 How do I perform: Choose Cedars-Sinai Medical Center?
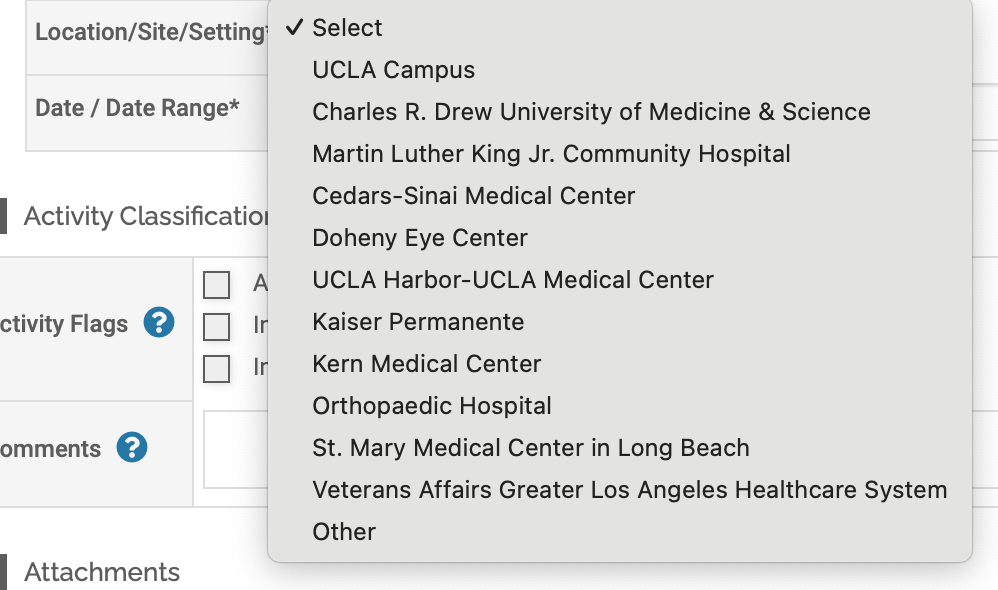pos(473,196)
